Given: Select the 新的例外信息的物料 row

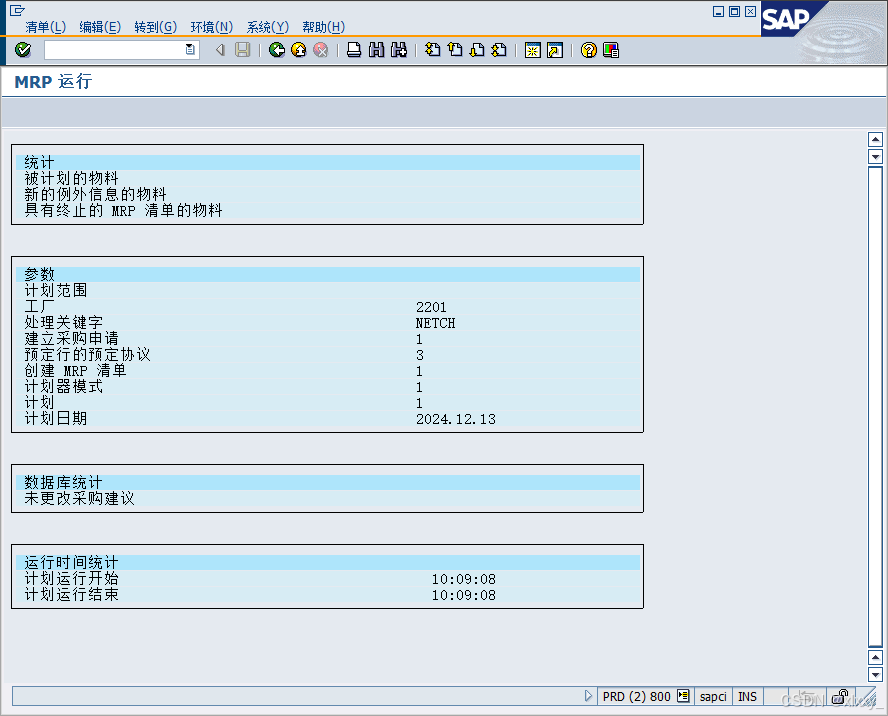Looking at the screenshot, I should click(328, 194).
